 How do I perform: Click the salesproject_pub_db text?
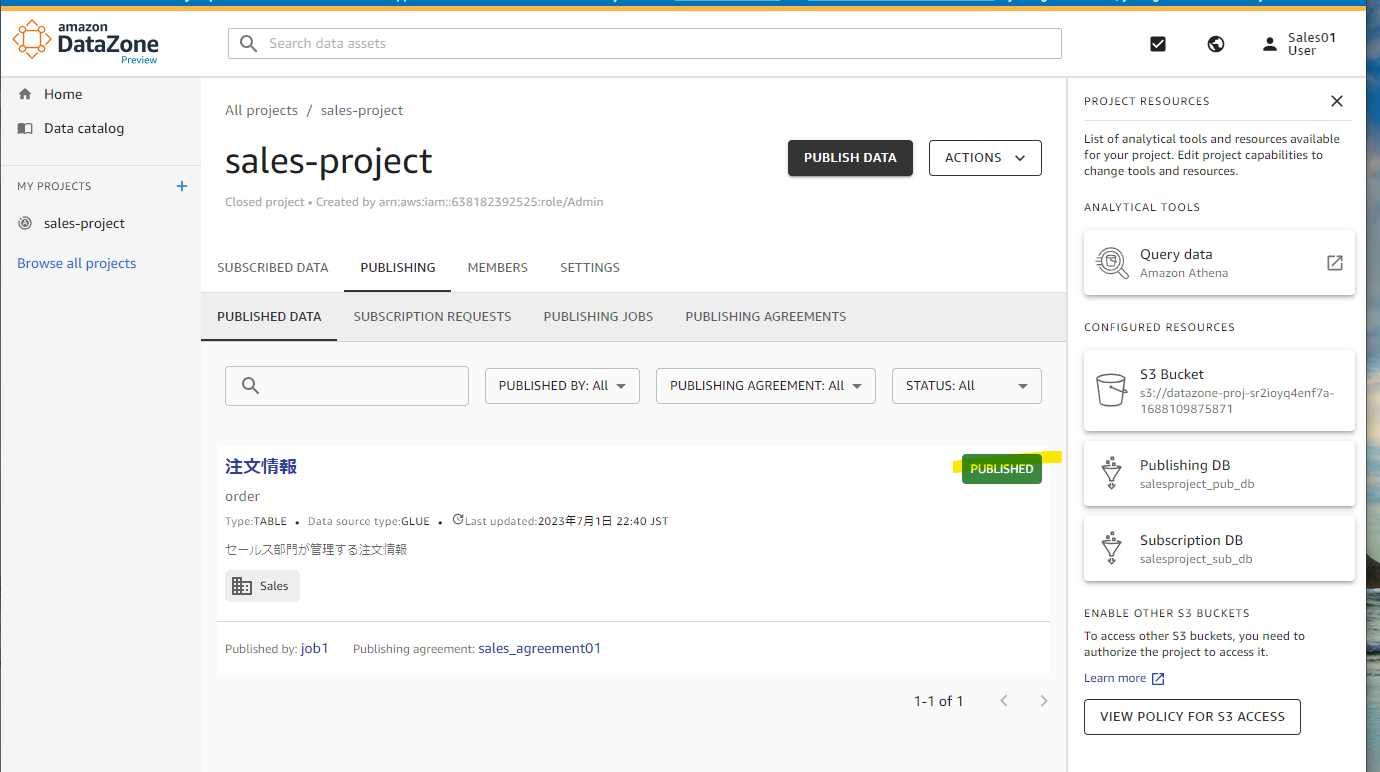coord(1197,484)
